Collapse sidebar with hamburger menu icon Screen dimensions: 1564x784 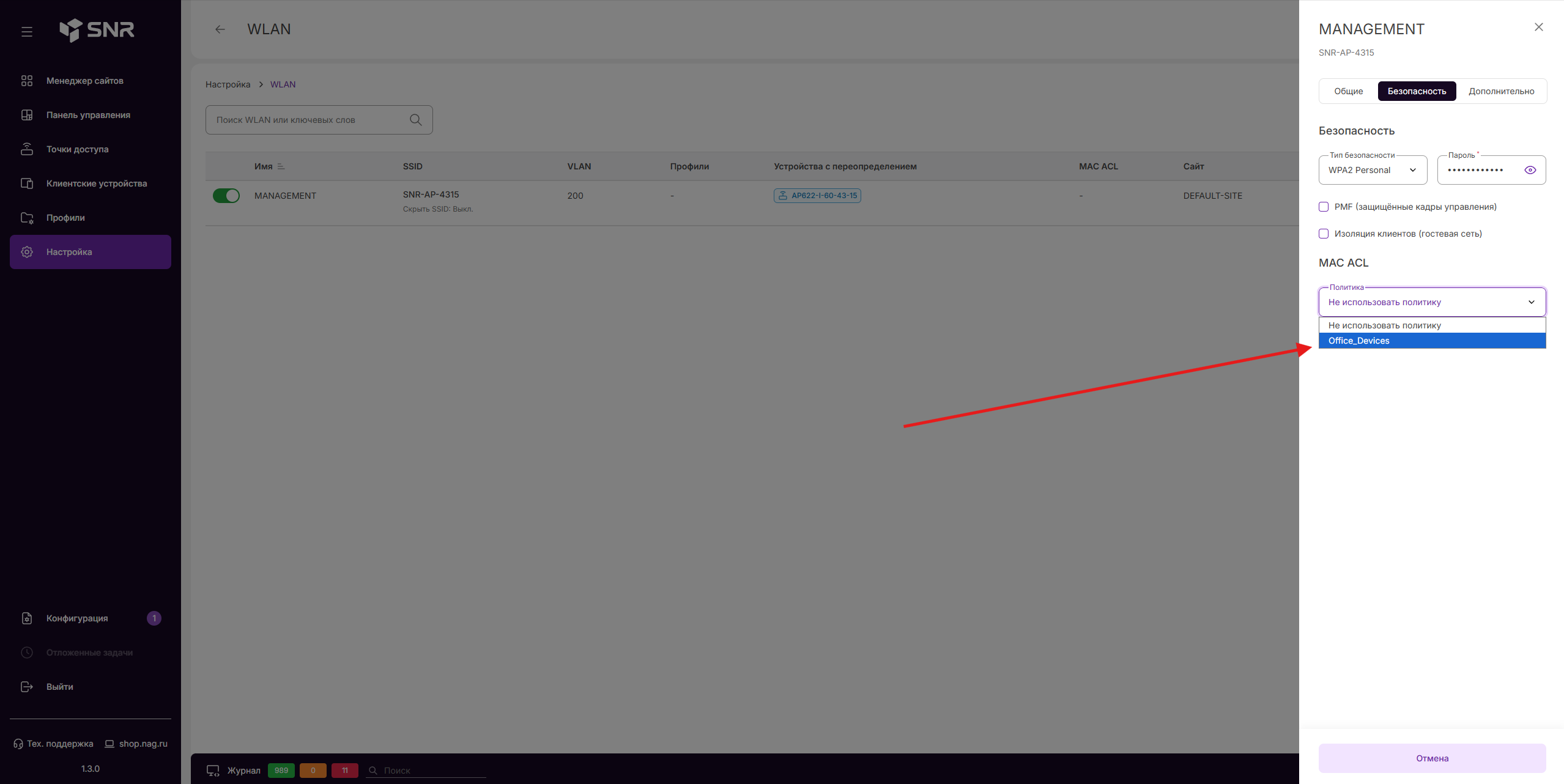click(27, 31)
